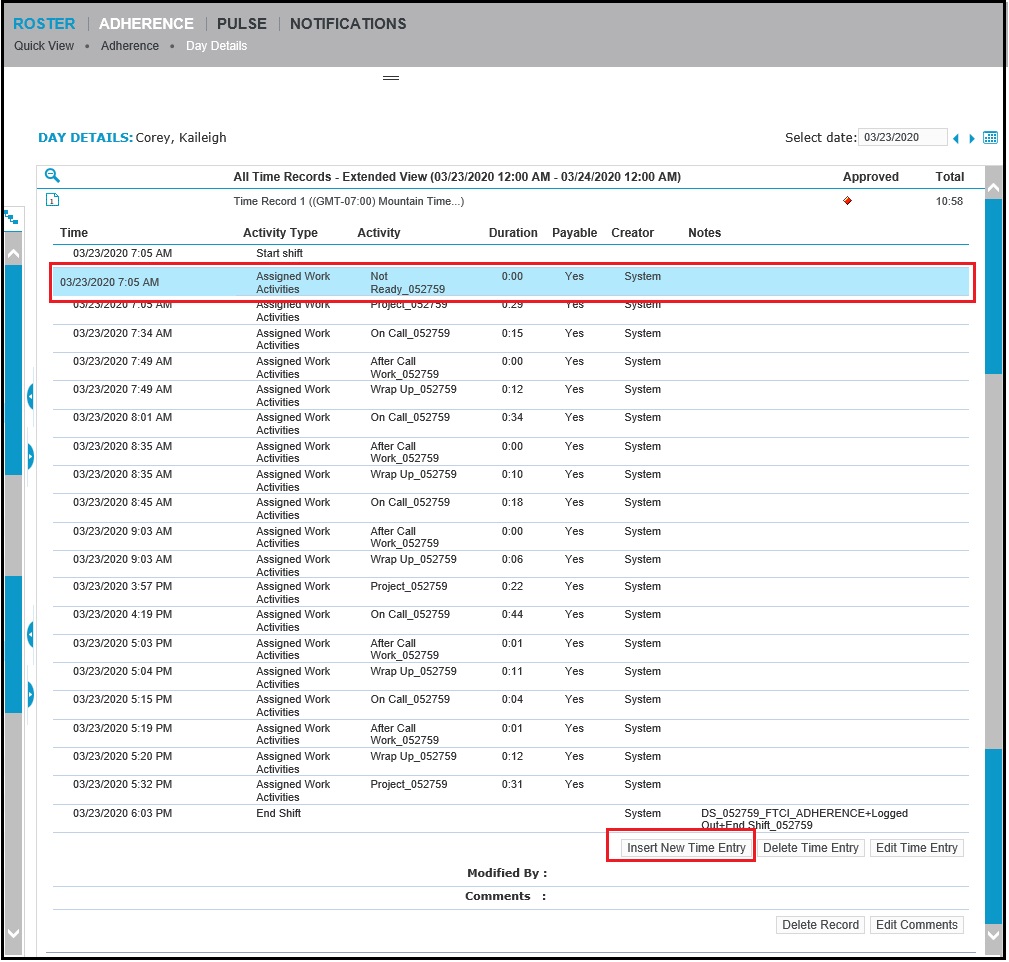Select the 9:03 AM After Call Work row

coord(510,537)
